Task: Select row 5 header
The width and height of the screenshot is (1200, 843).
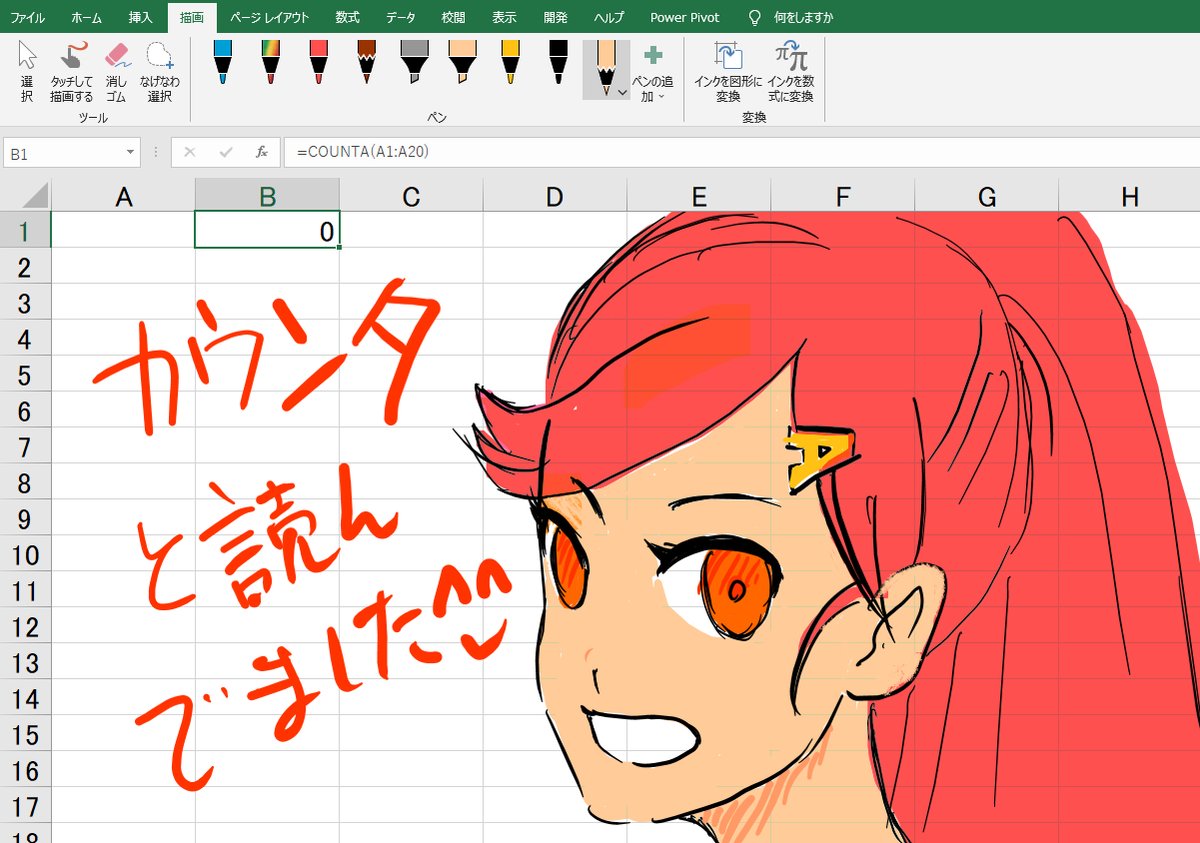Action: click(x=25, y=374)
